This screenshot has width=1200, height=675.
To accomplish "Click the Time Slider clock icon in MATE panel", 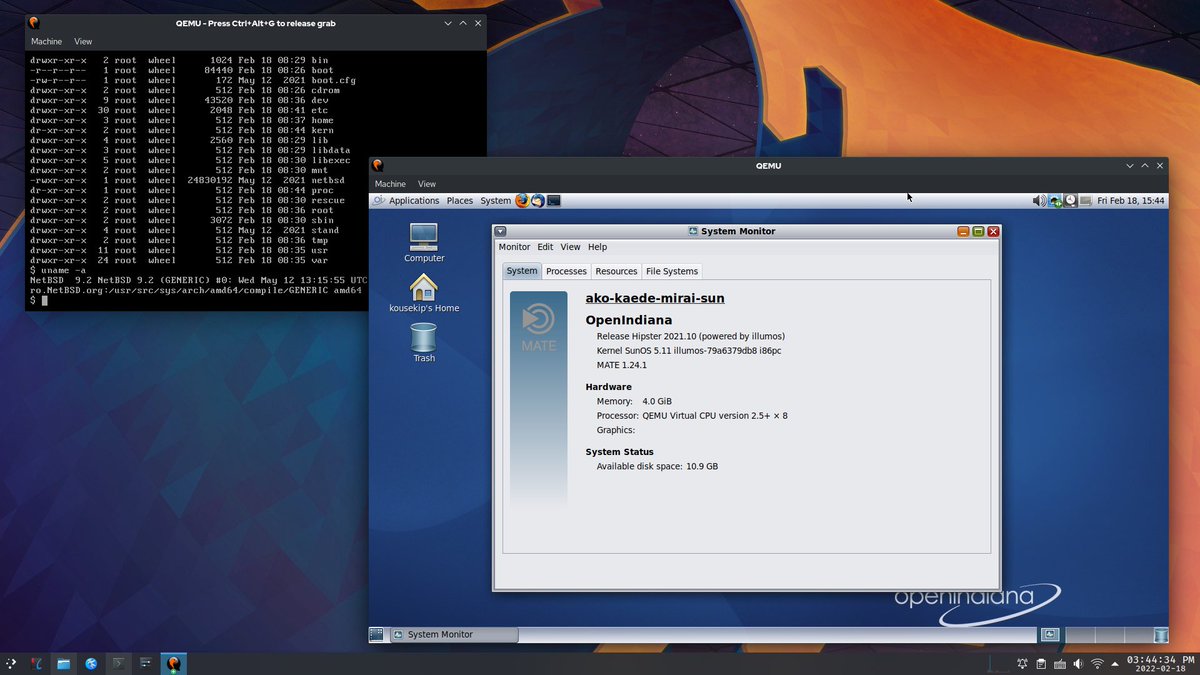I will tap(1070, 200).
